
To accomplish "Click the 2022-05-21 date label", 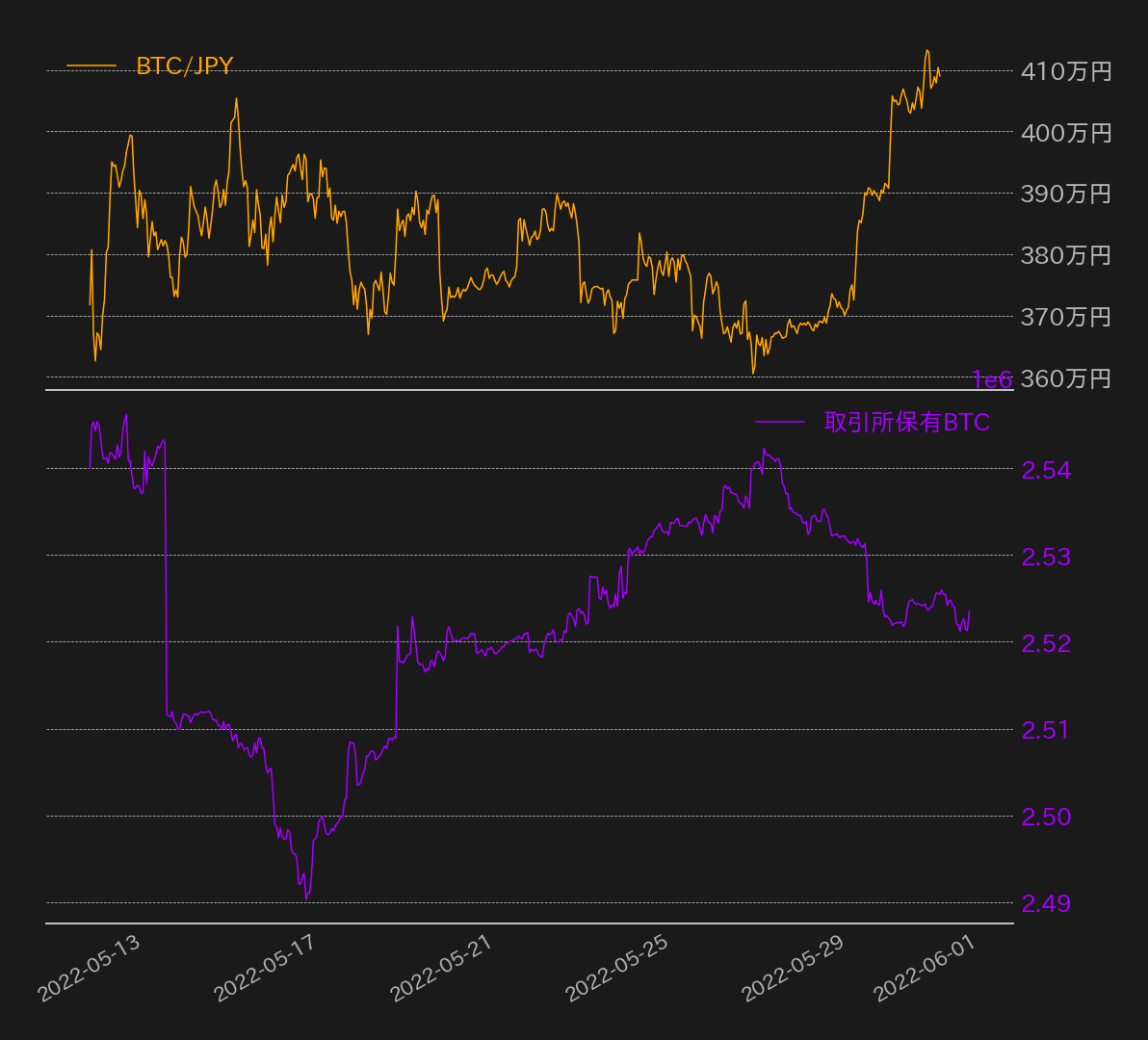I will coord(442,968).
